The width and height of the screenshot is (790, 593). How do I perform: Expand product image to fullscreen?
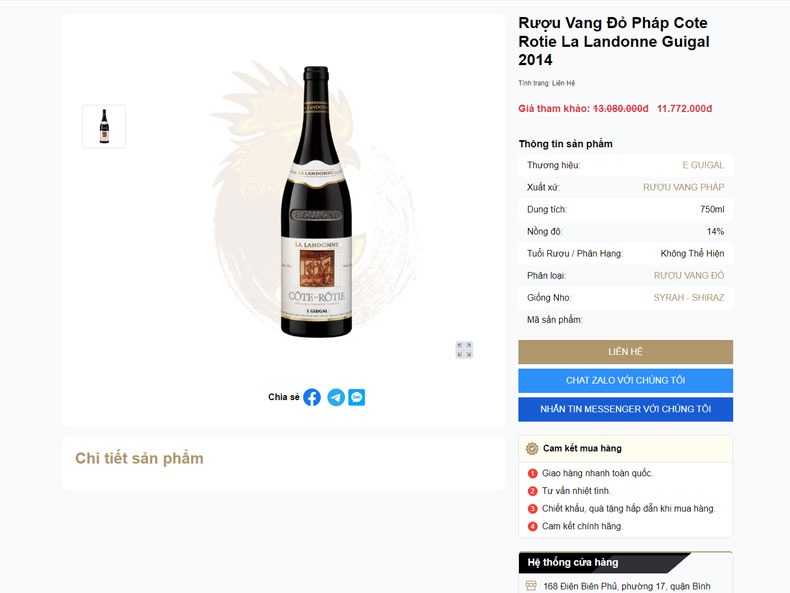(x=464, y=350)
